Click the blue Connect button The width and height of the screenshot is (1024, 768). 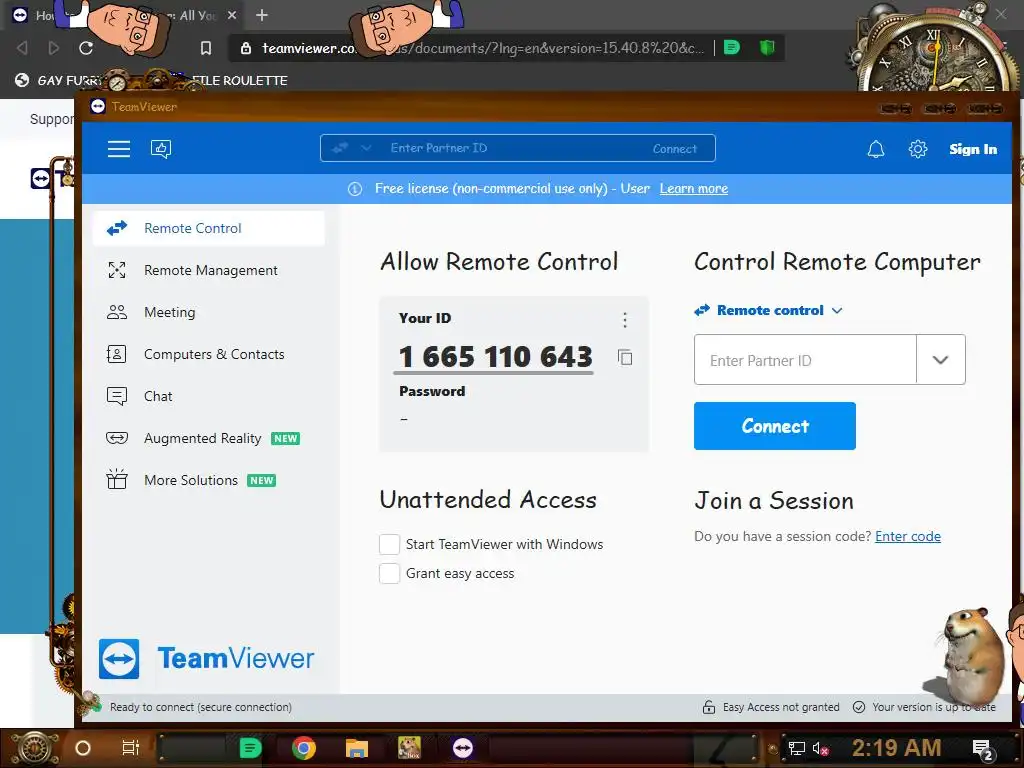(x=775, y=426)
